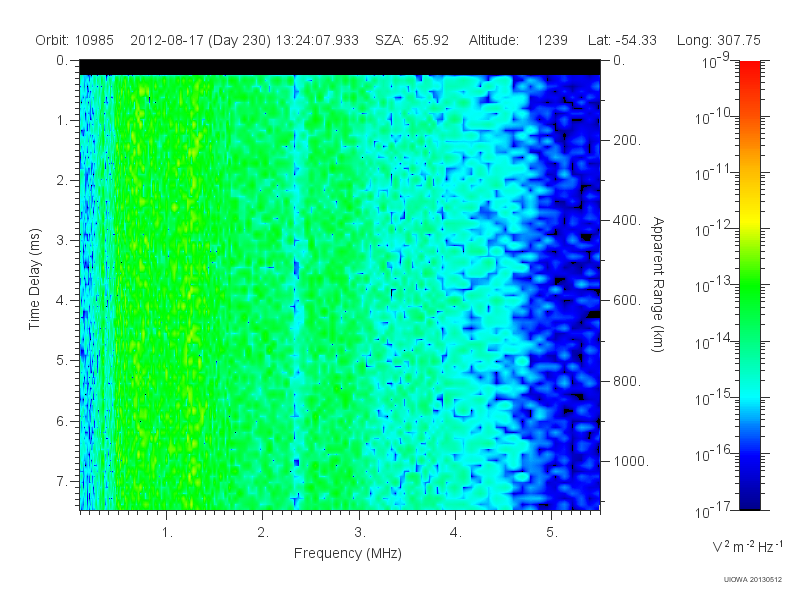Image resolution: width=800 pixels, height=600 pixels.
Task: Click the '0.' tick label on time delay axis
Action: (62, 61)
